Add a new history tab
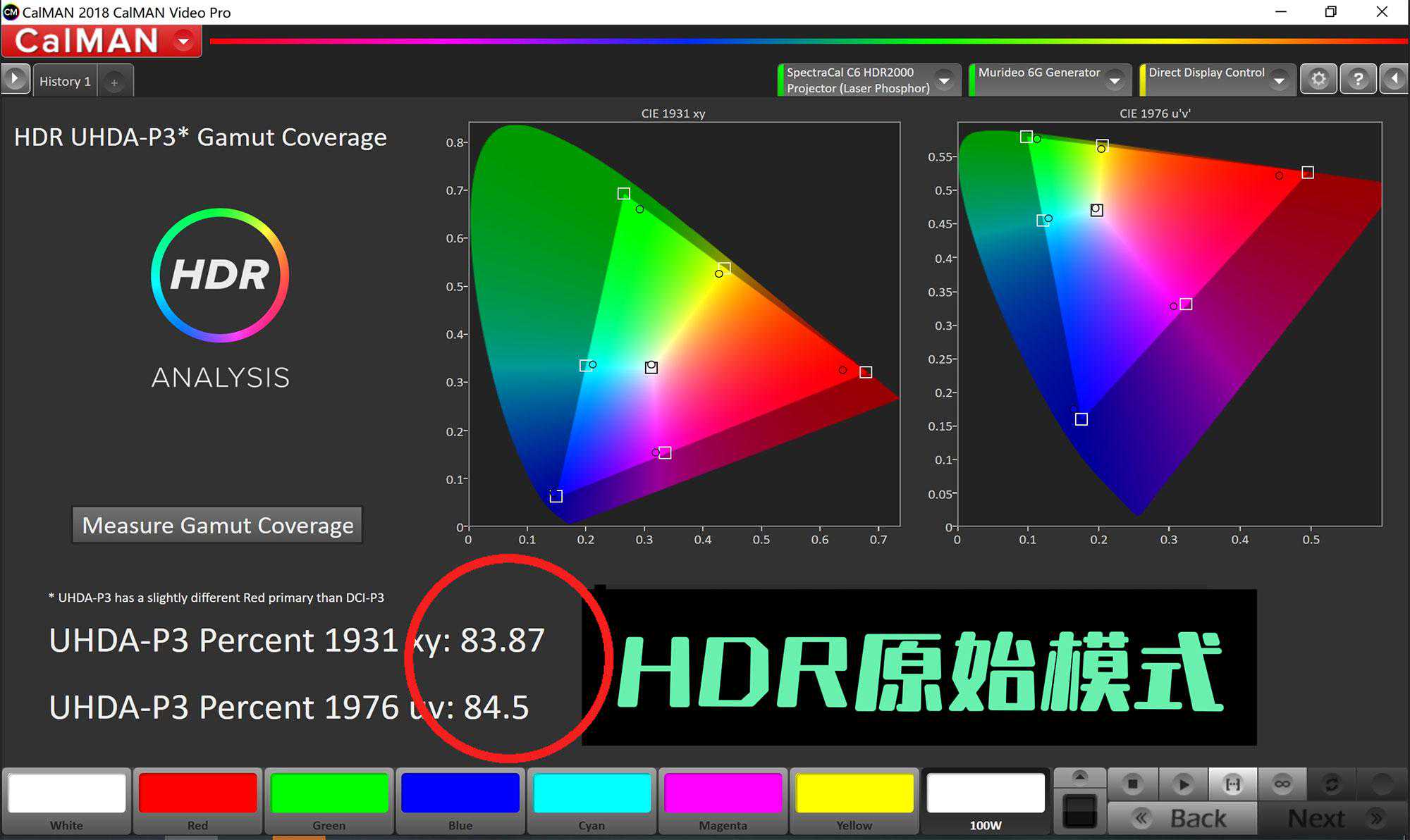 click(x=114, y=82)
